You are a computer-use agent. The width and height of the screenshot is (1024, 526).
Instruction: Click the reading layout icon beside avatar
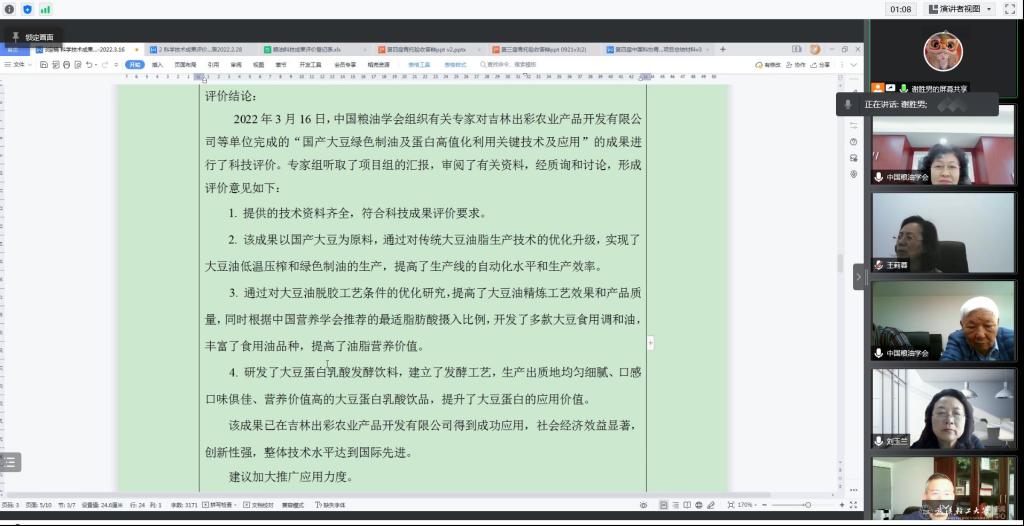[x=796, y=49]
